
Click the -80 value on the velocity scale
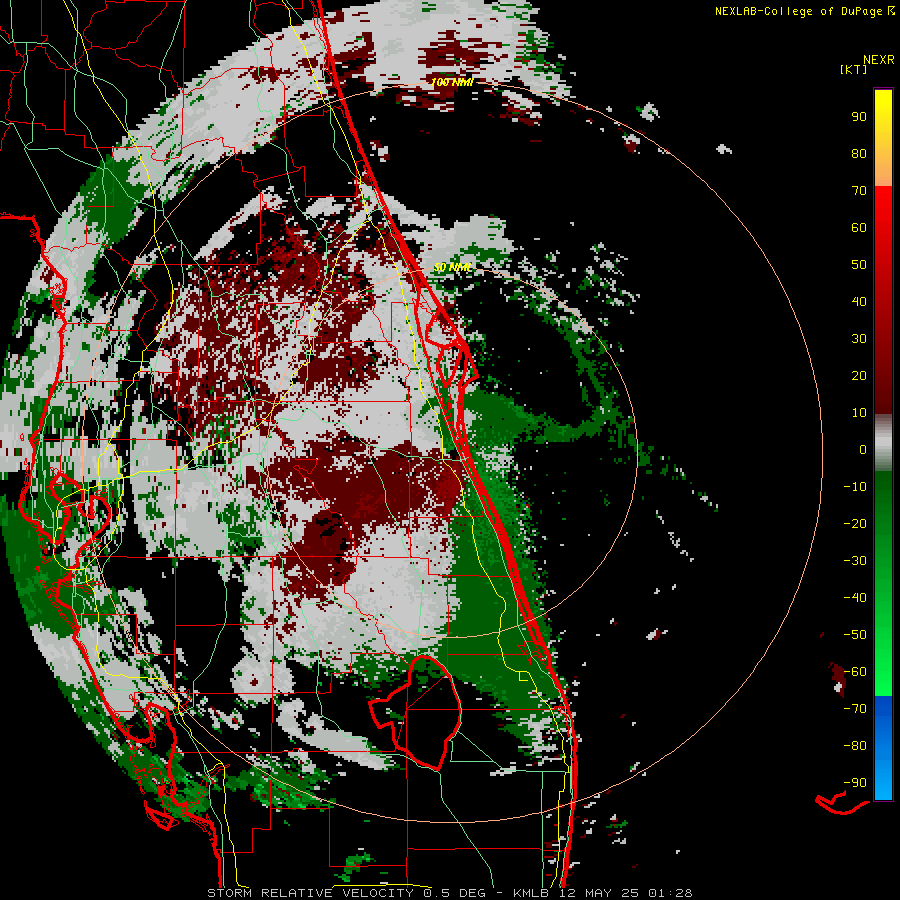coord(855,746)
